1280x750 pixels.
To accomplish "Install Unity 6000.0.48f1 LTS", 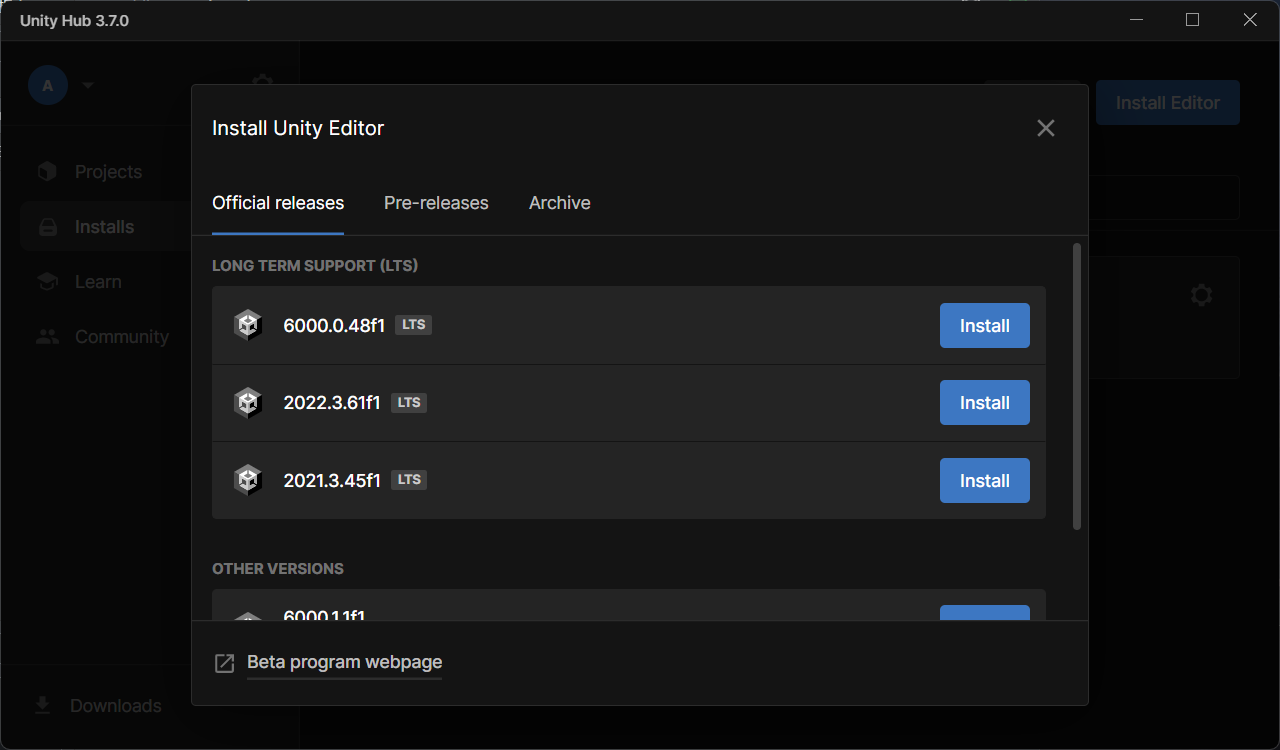I will tap(985, 326).
